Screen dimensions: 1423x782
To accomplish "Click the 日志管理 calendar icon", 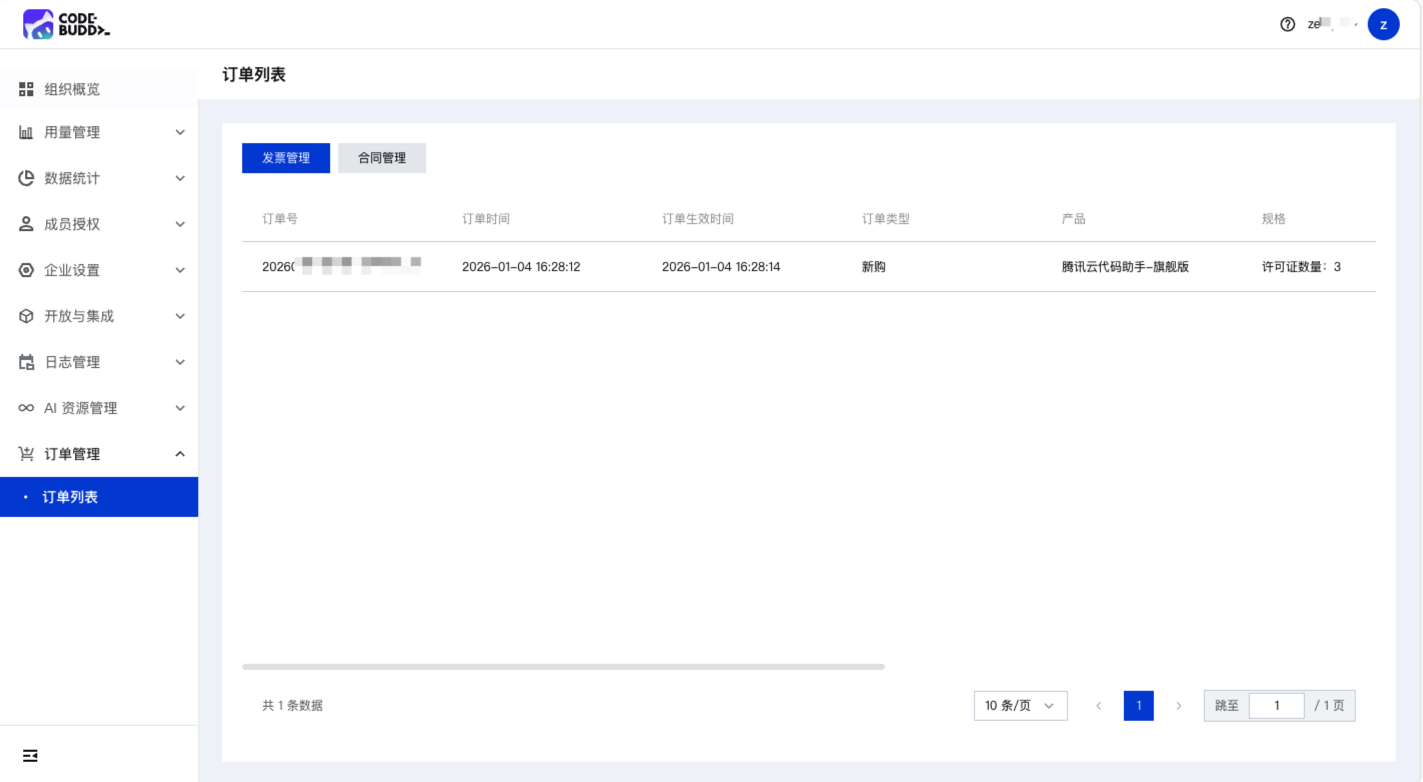I will [x=26, y=362].
